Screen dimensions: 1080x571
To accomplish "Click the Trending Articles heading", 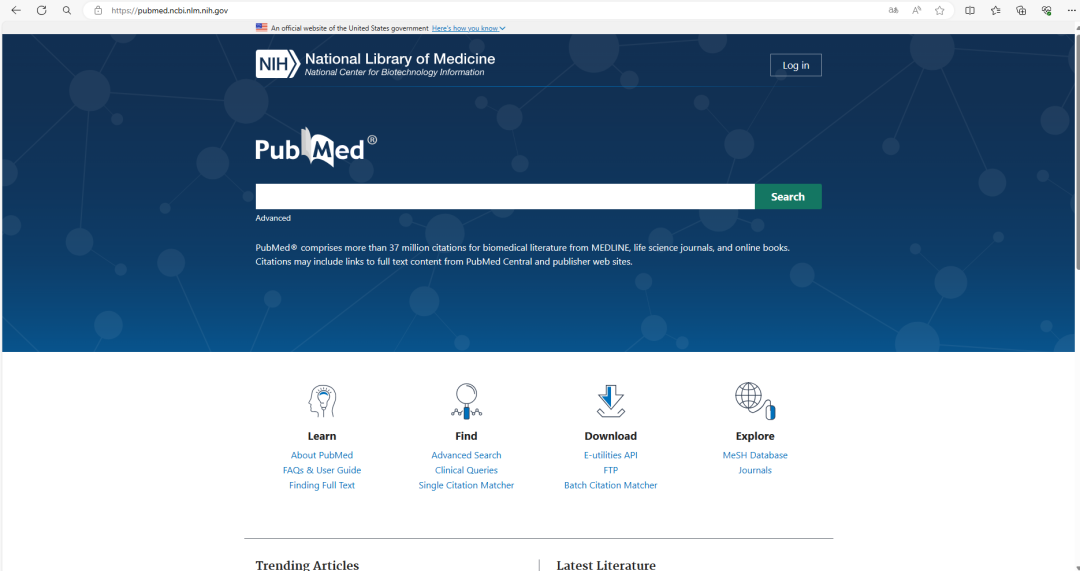I will coord(307,565).
